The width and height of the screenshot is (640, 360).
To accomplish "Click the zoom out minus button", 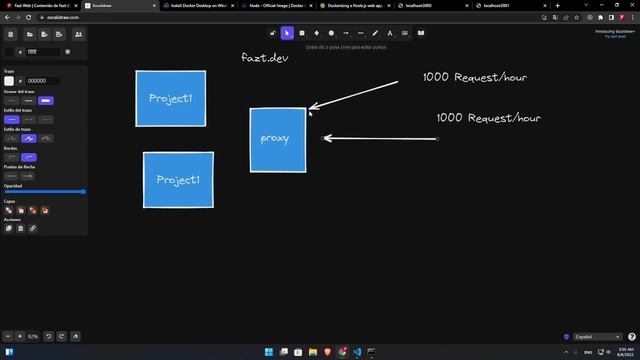I will click(8, 337).
